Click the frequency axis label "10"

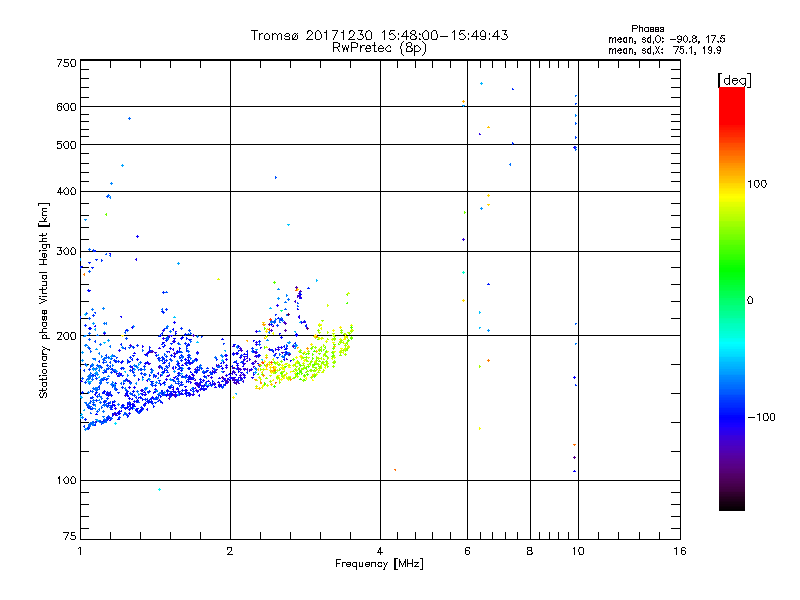point(578,551)
